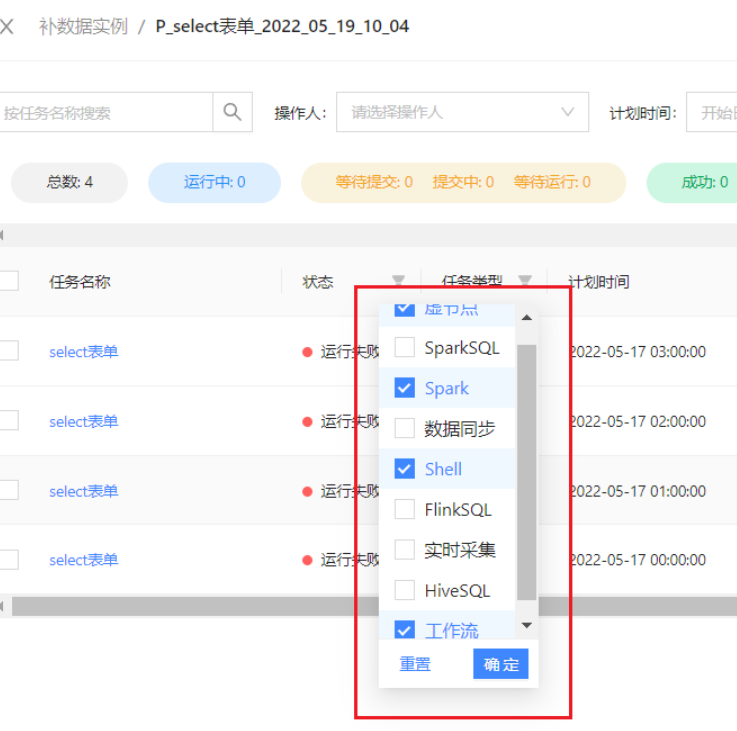Click the filter list scroll-down arrow
Image resolution: width=737 pixels, height=731 pixels.
point(526,625)
